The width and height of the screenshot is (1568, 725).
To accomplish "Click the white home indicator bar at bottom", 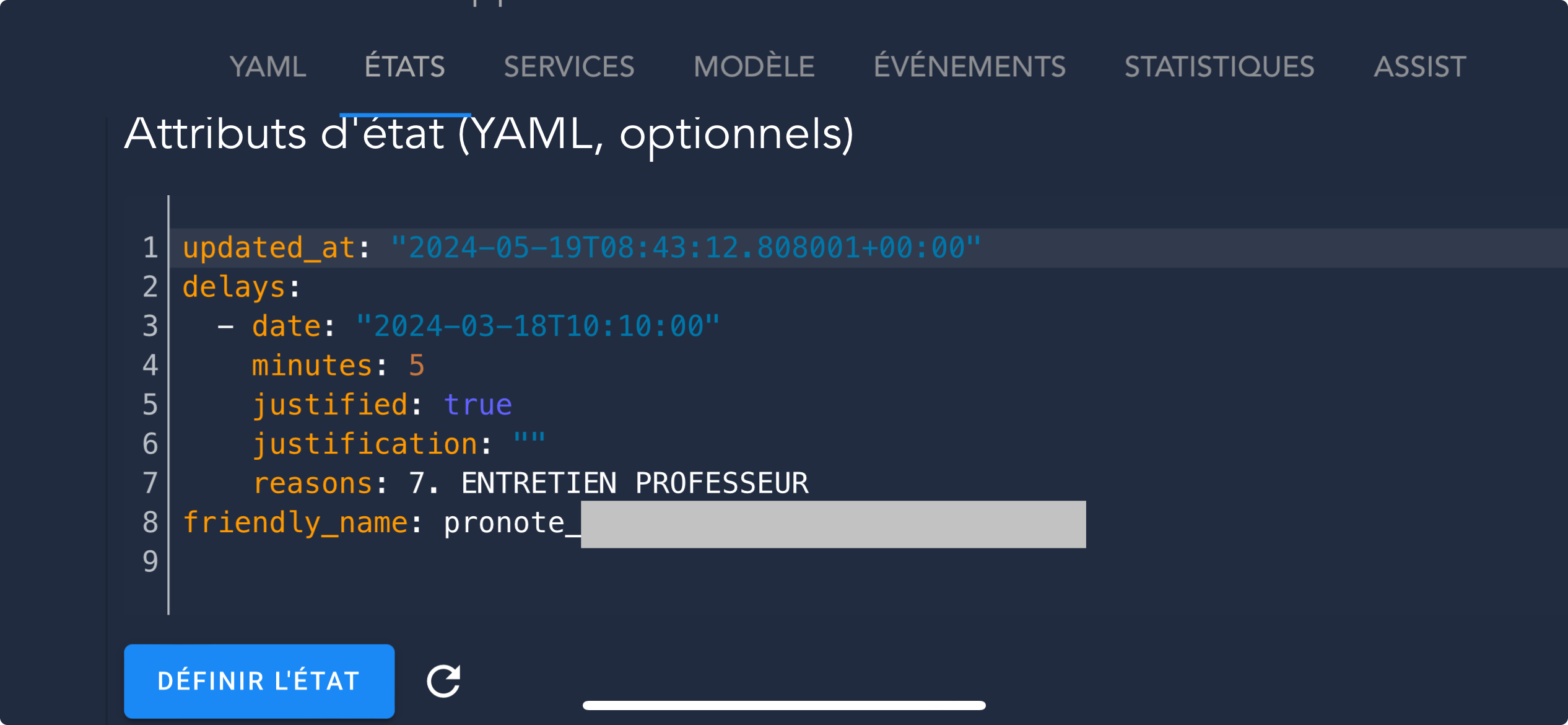I will (784, 705).
